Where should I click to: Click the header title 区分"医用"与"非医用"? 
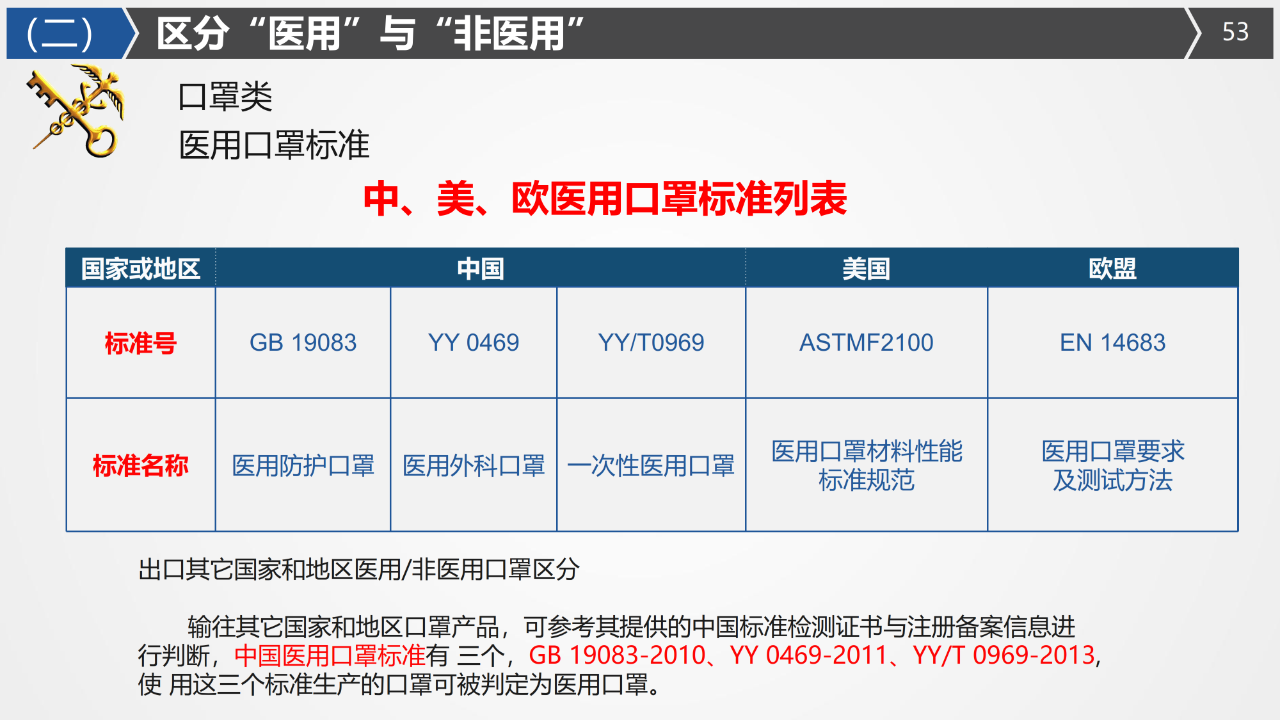370,34
